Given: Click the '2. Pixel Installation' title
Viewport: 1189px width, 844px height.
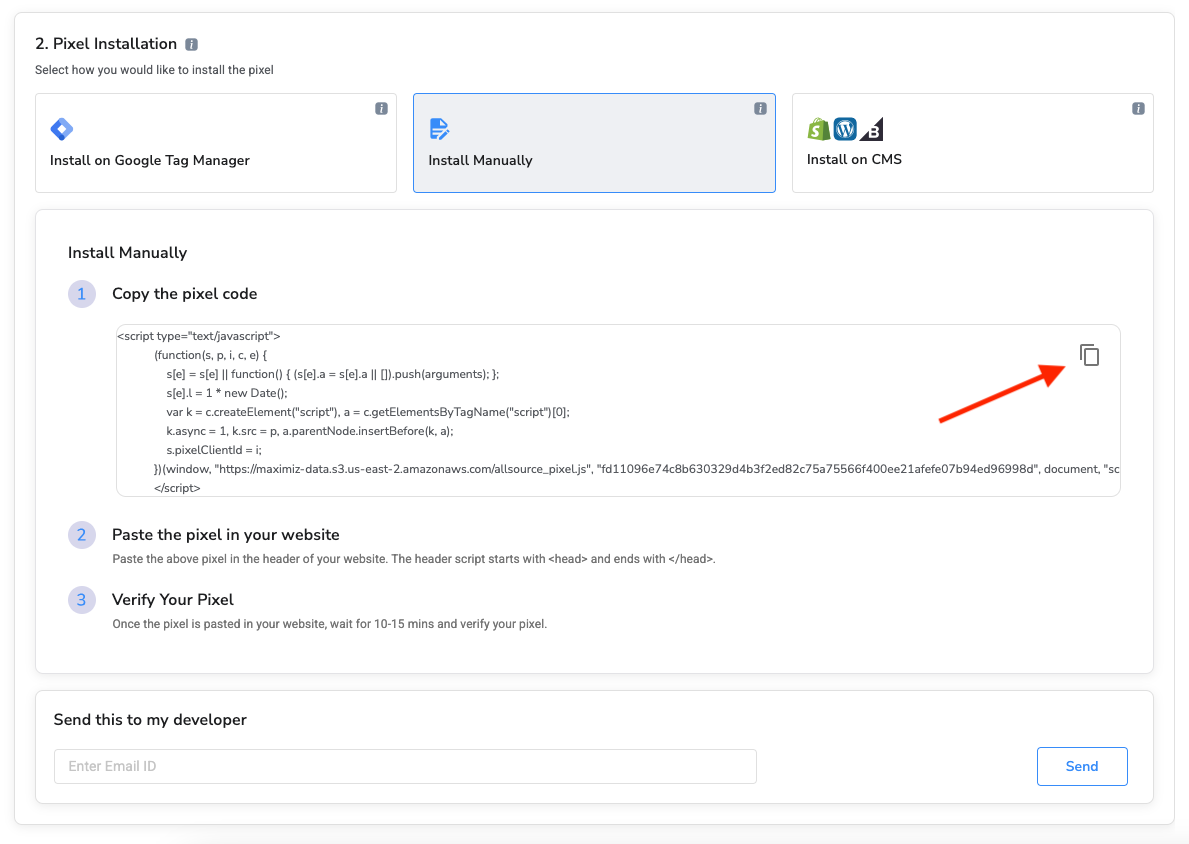Looking at the screenshot, I should 106,44.
